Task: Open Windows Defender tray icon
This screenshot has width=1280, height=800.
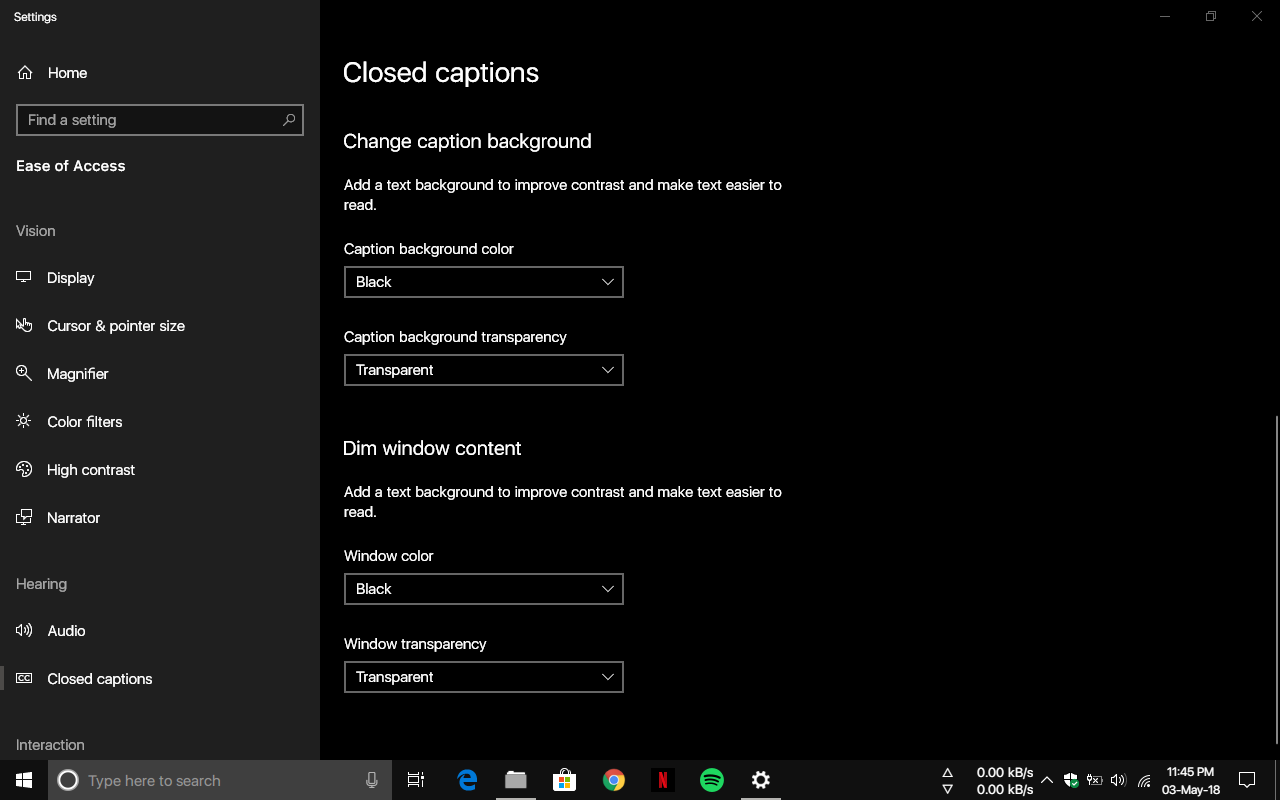Action: click(1071, 780)
